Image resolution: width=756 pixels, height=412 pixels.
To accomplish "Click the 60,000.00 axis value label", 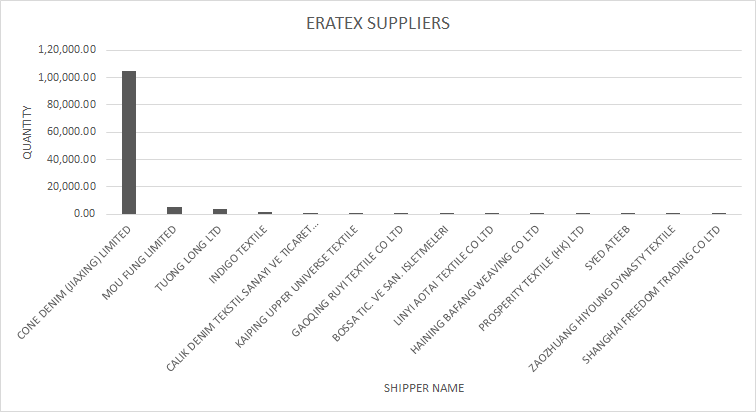I will pos(71,132).
